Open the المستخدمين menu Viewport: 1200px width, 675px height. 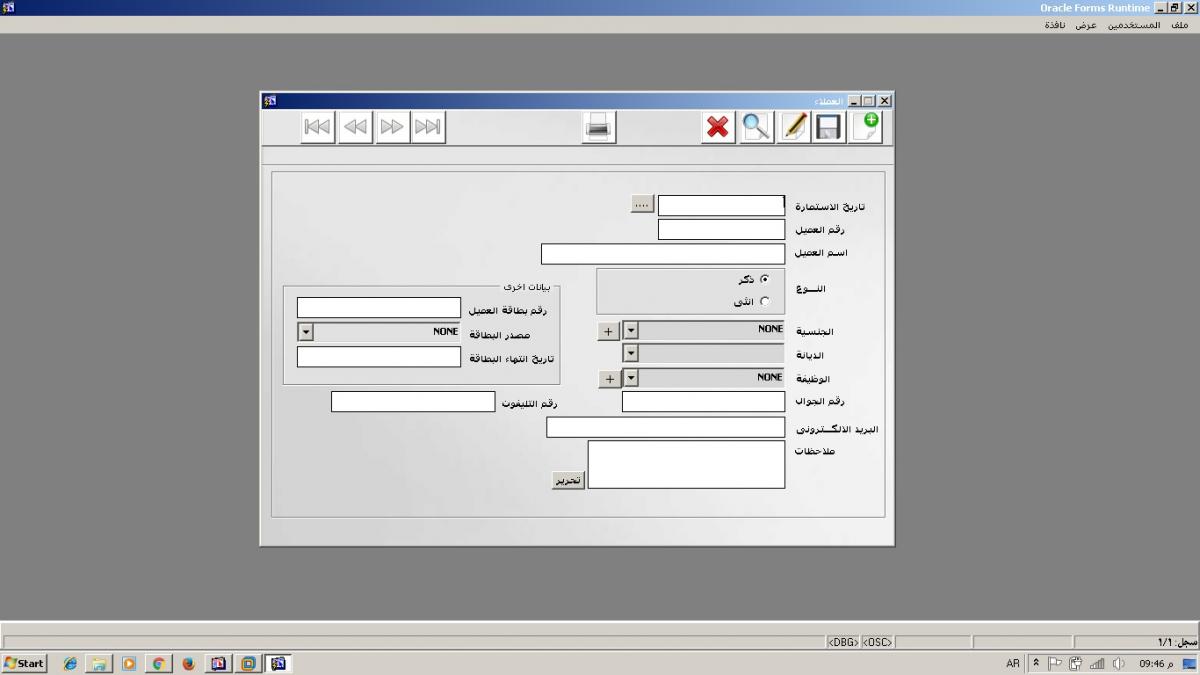click(x=1133, y=25)
